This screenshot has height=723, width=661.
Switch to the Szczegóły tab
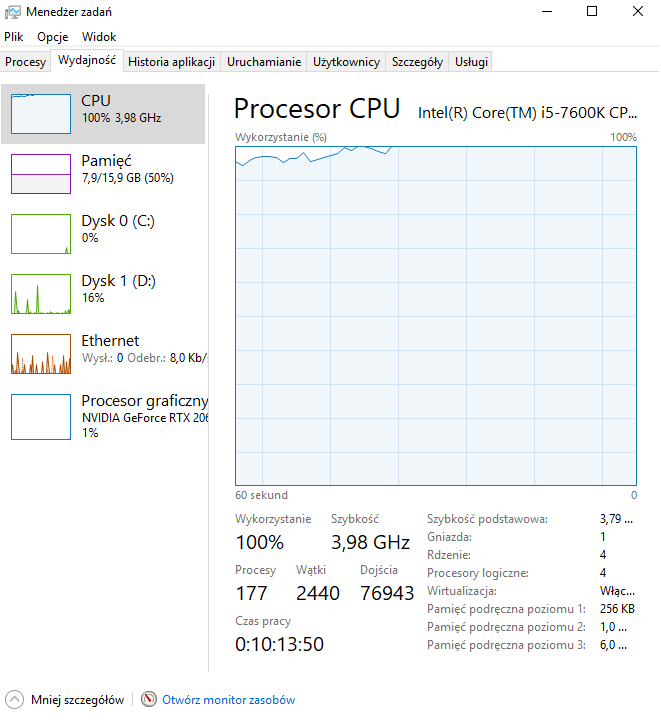417,62
